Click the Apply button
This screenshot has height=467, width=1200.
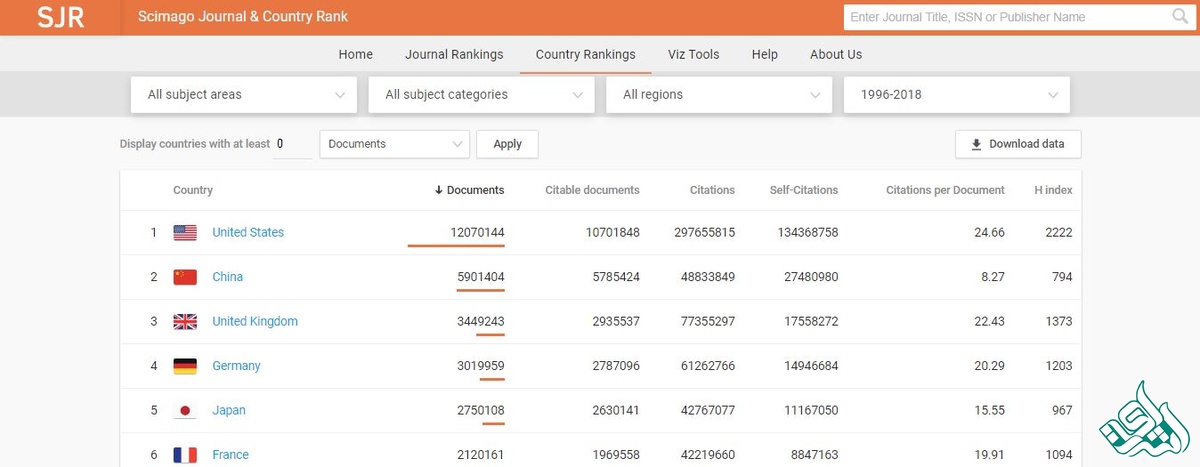[x=508, y=144]
